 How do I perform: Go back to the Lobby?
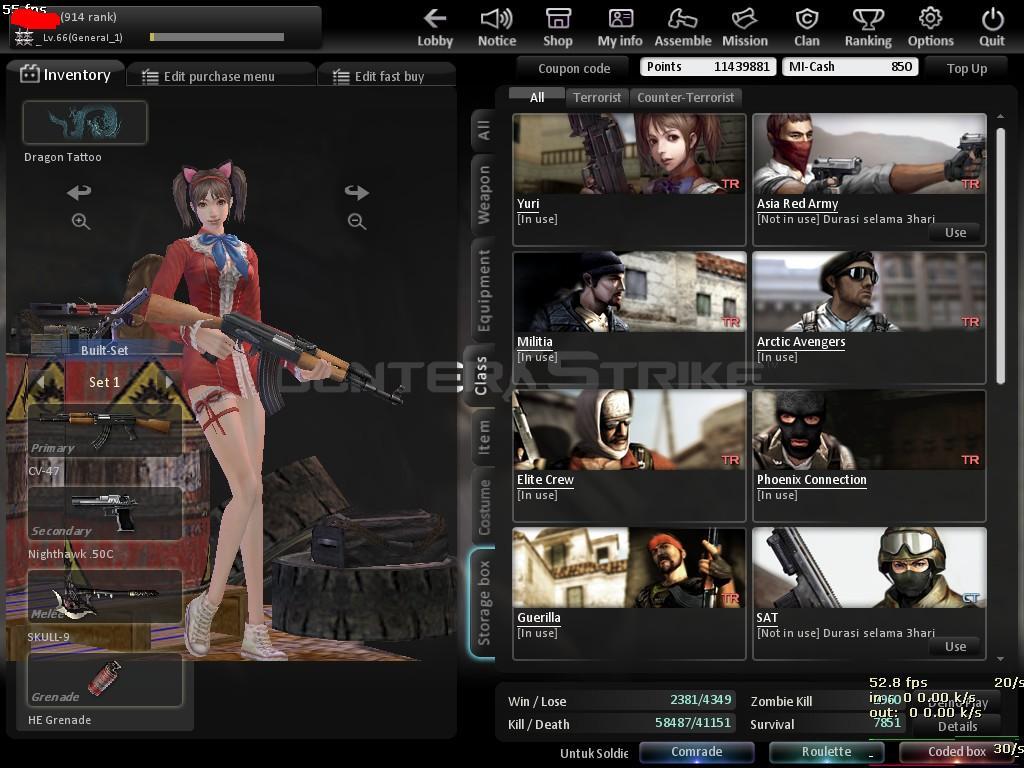[435, 29]
